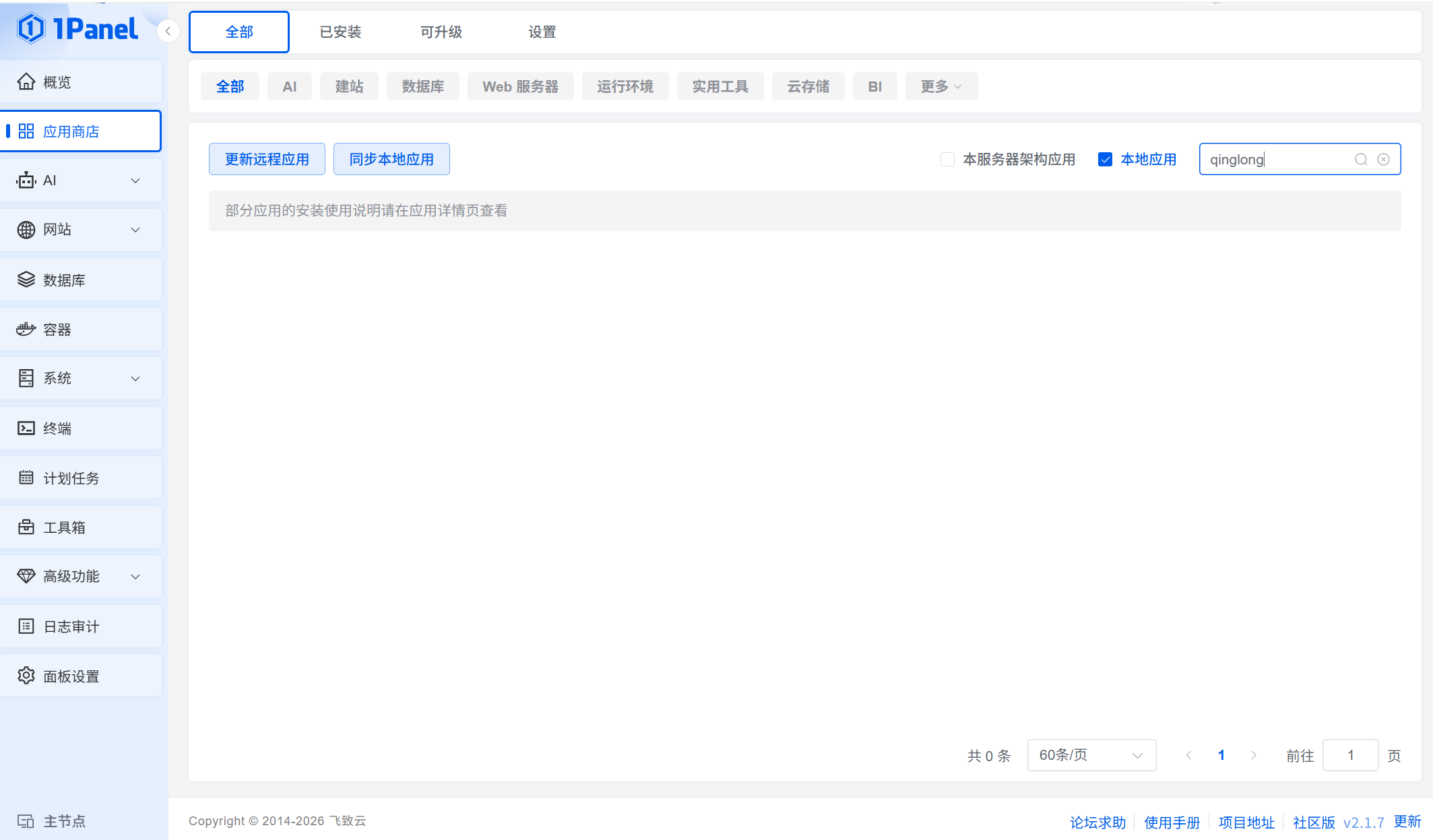1433x840 pixels.
Task: Switch to the 可升级 tab
Action: coord(441,32)
